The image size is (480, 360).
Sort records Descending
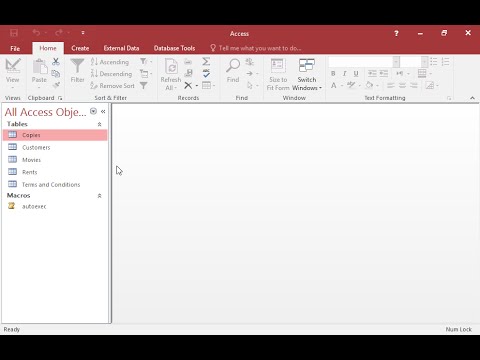point(112,74)
